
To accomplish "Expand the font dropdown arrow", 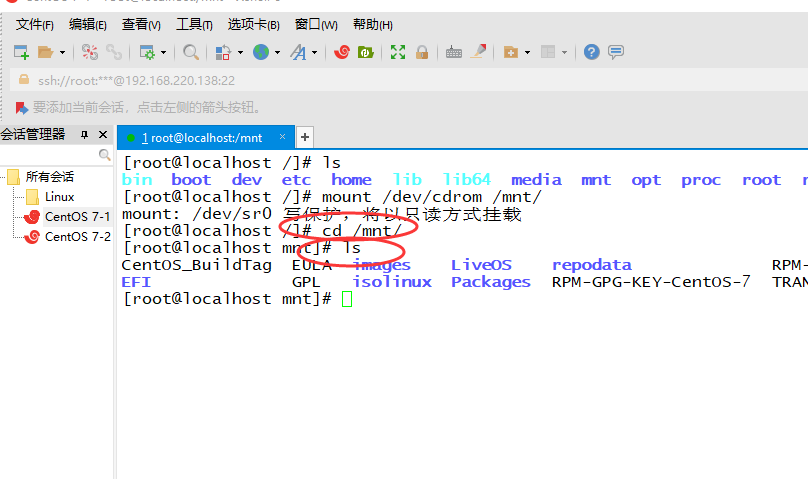I will point(314,53).
